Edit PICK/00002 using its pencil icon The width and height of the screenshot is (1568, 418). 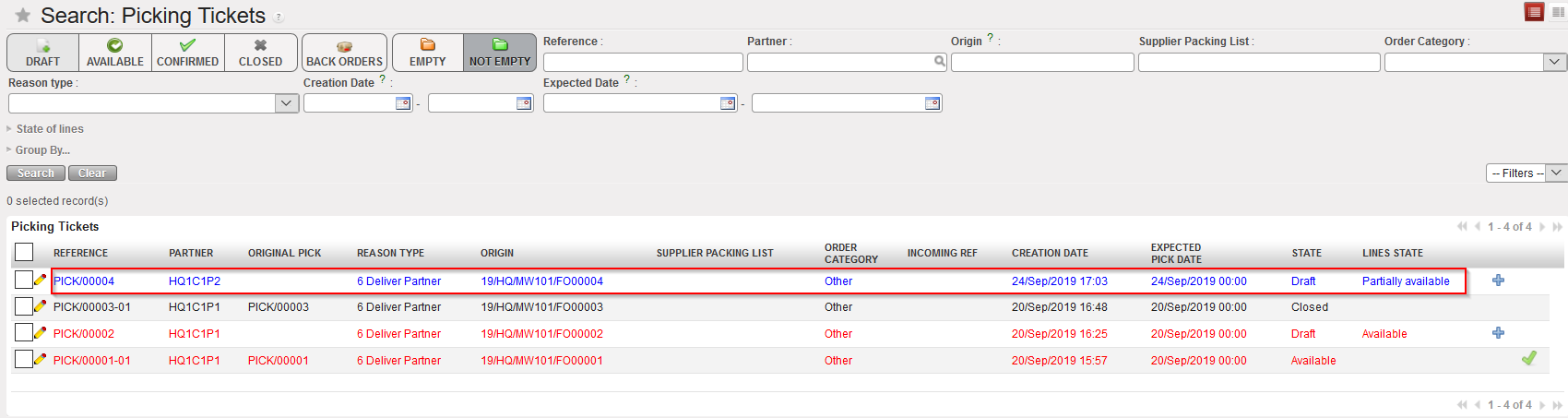pyautogui.click(x=40, y=332)
